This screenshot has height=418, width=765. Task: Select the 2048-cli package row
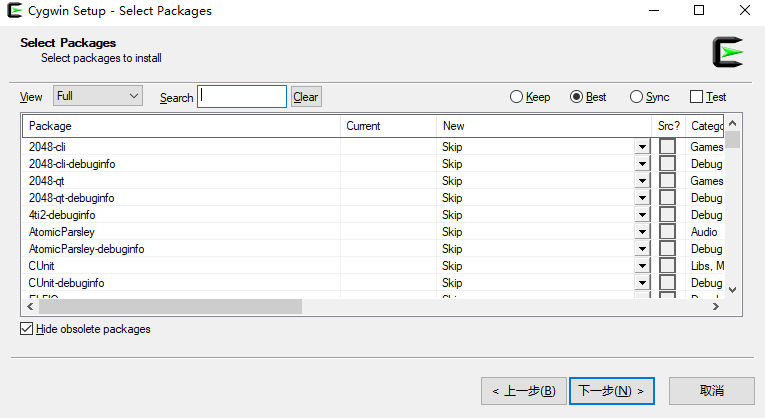[373, 147]
